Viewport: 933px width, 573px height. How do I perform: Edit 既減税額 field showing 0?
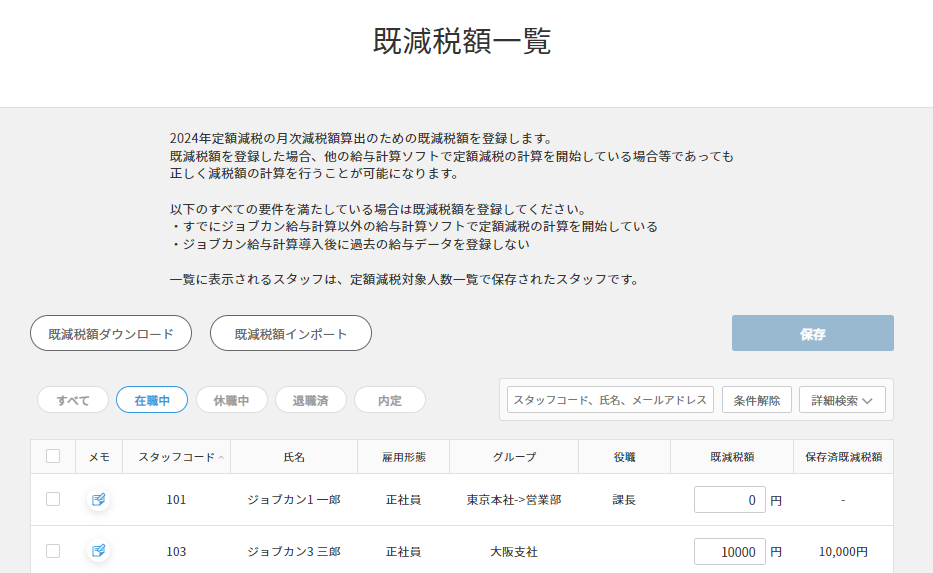click(x=730, y=500)
